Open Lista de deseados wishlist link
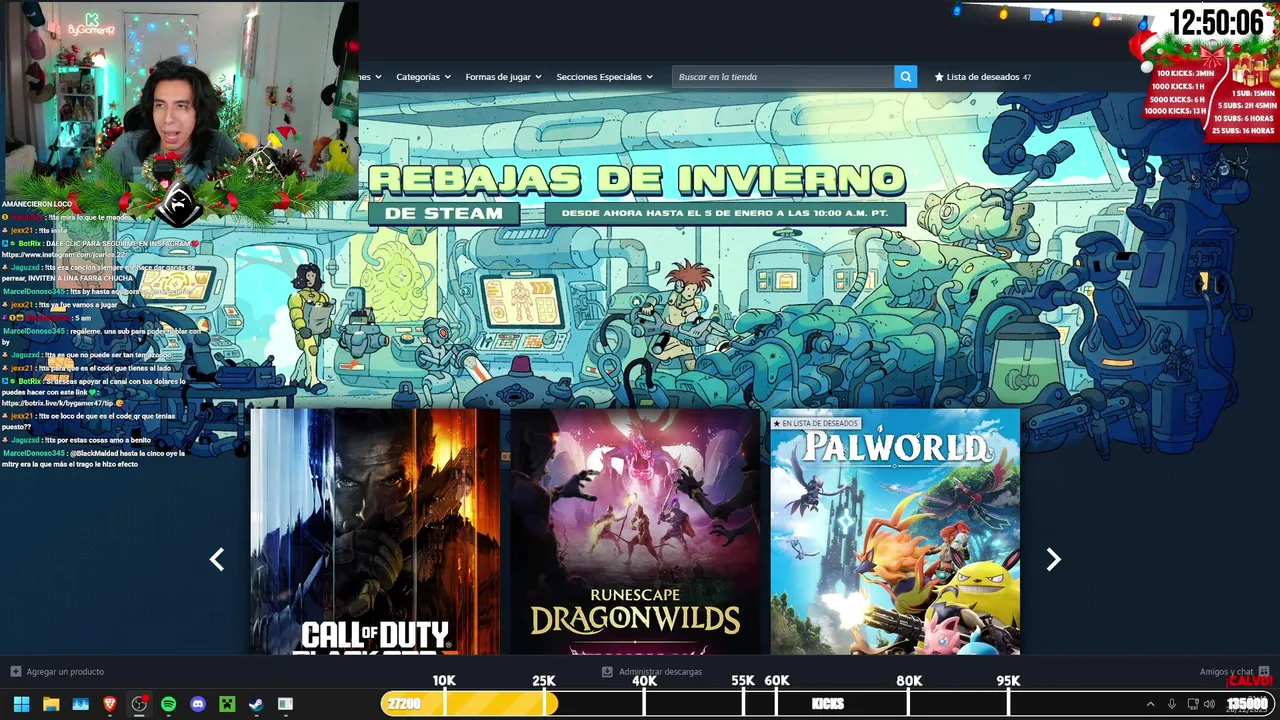Image resolution: width=1280 pixels, height=720 pixels. tap(983, 77)
